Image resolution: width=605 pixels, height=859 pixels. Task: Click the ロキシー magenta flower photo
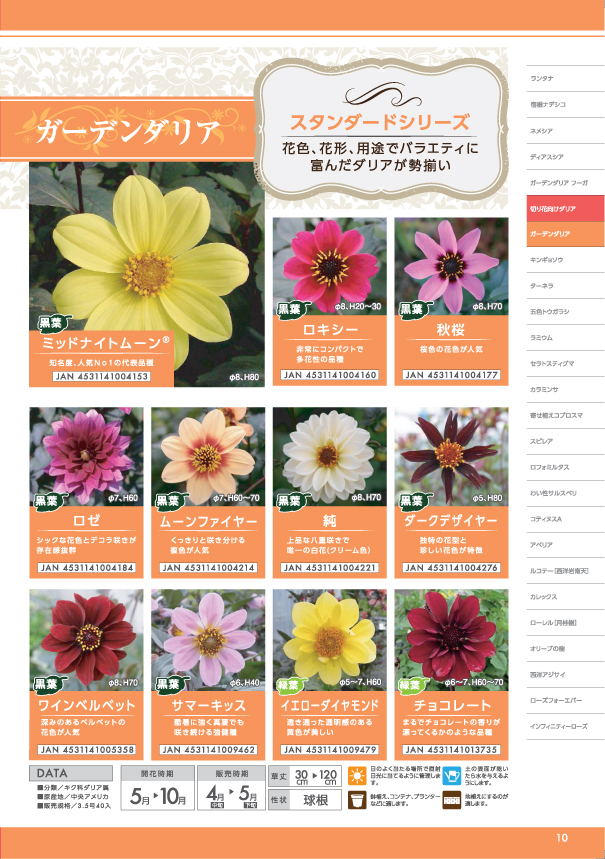coord(330,266)
